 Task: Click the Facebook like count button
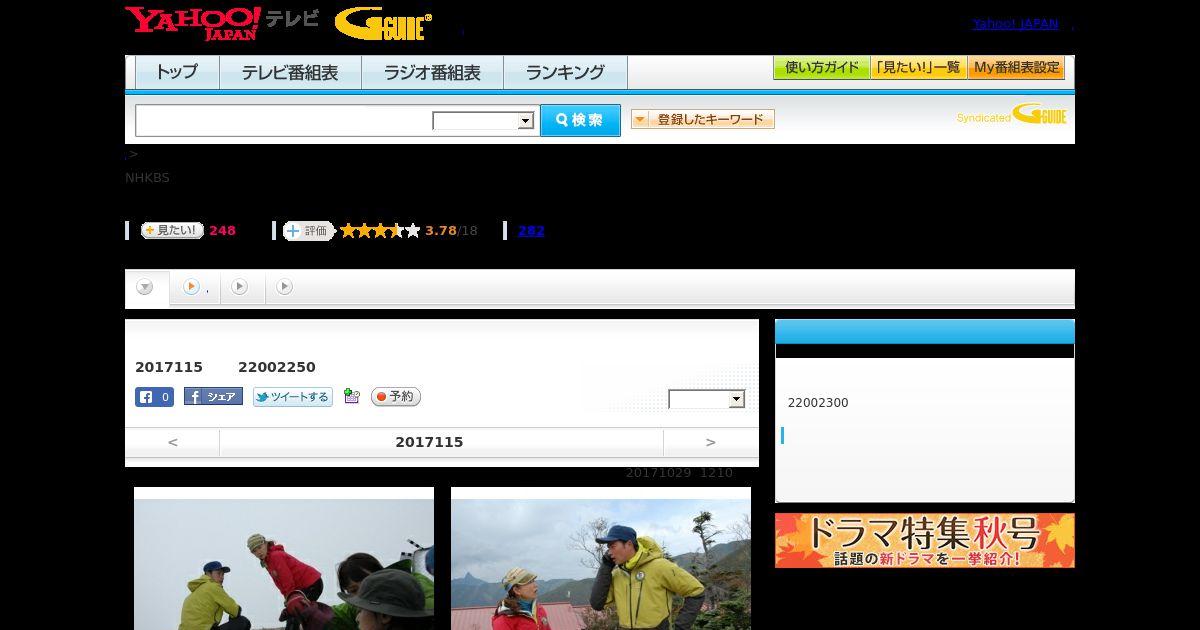[x=154, y=397]
